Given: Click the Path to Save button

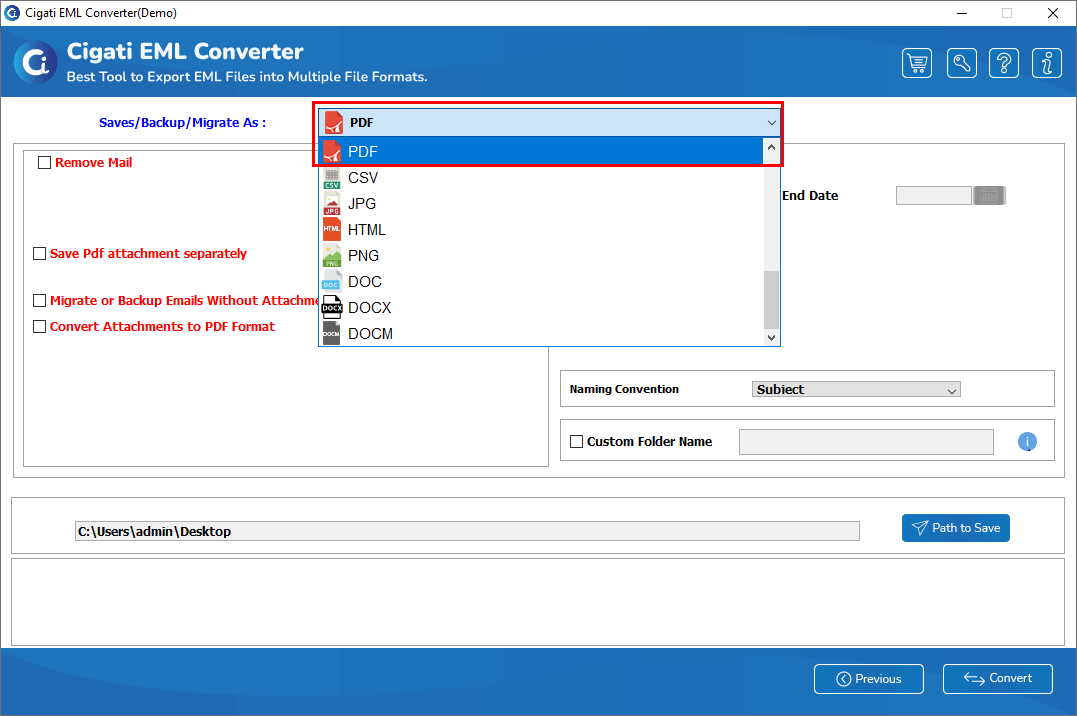Looking at the screenshot, I should [955, 528].
